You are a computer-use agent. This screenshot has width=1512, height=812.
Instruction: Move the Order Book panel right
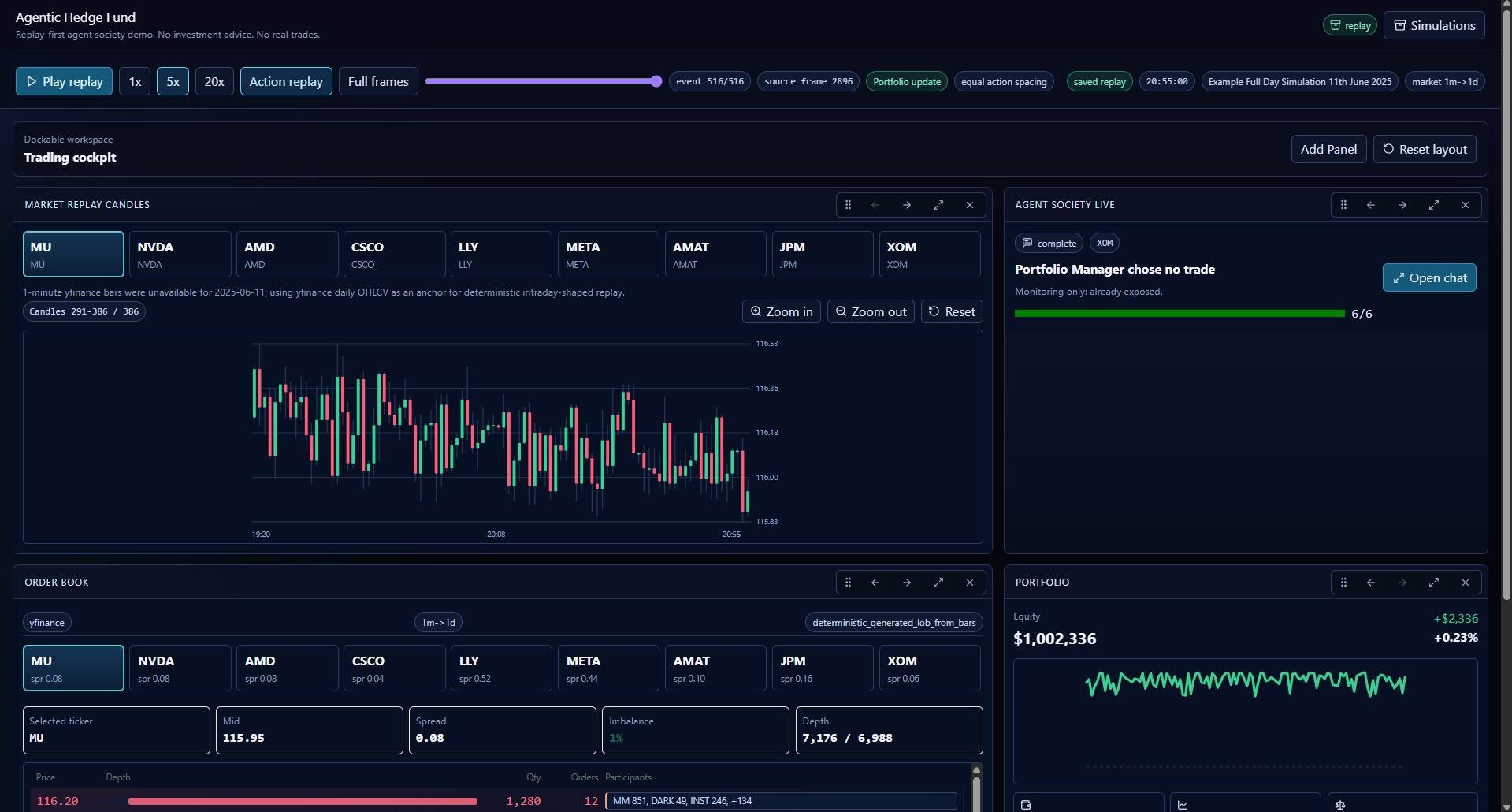(907, 583)
